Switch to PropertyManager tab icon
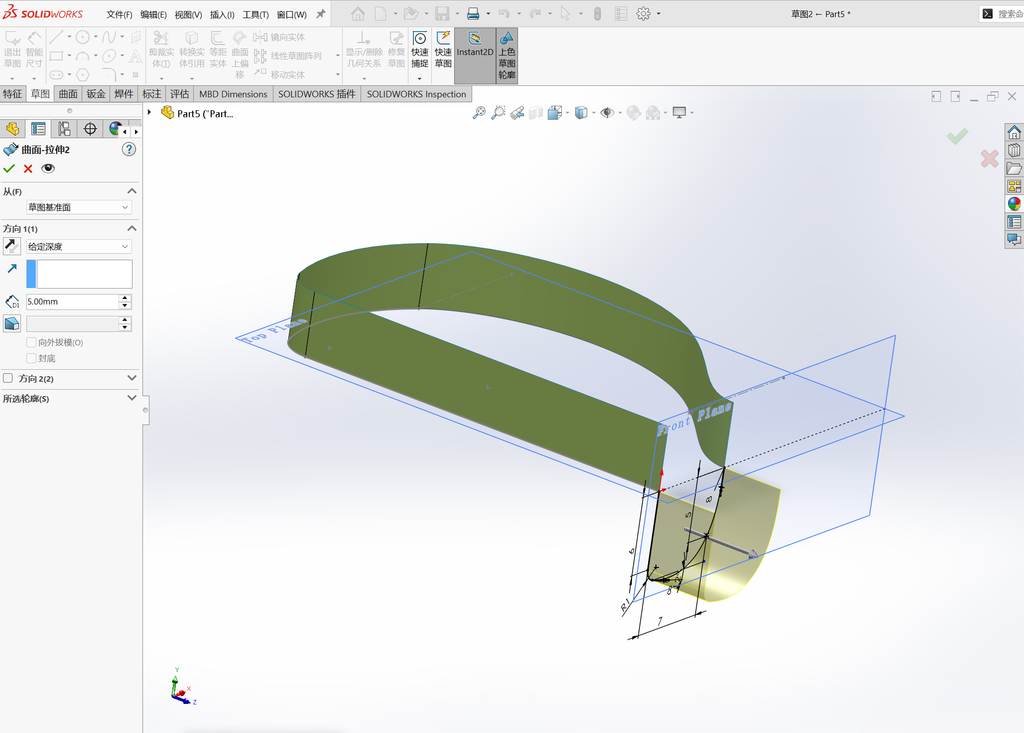The width and height of the screenshot is (1024, 733). tap(39, 129)
